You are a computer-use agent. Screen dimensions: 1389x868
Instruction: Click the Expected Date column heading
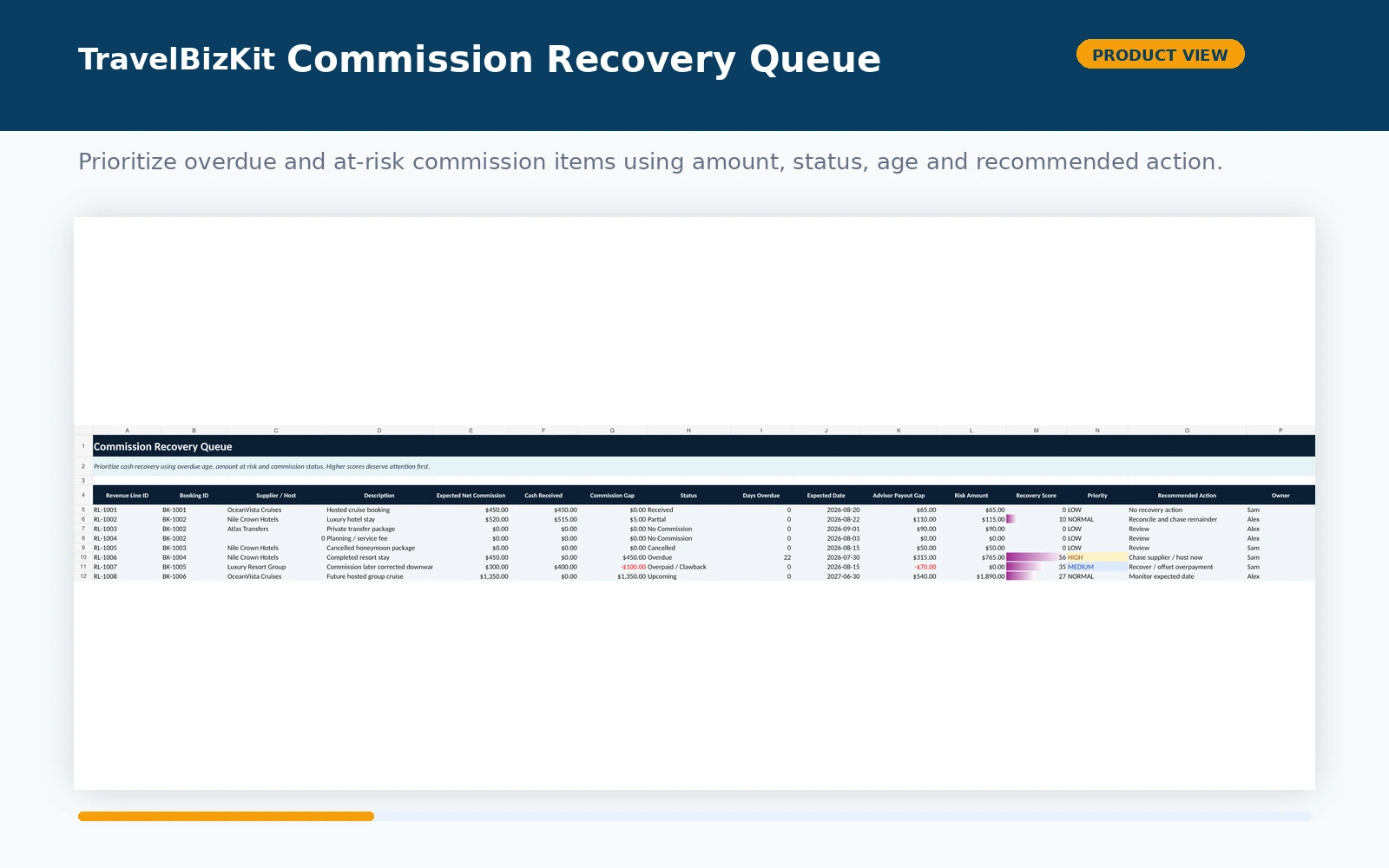(826, 496)
